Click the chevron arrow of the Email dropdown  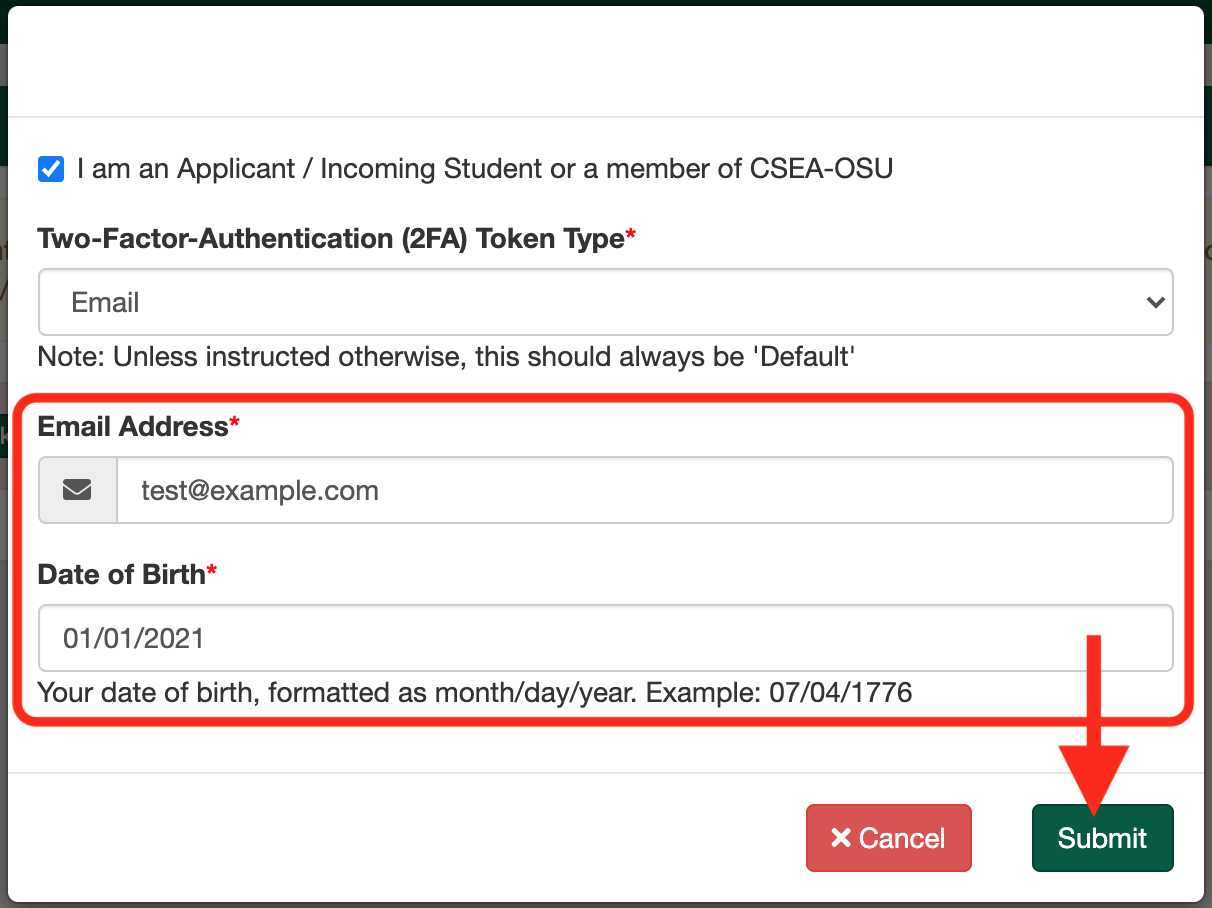click(1155, 302)
